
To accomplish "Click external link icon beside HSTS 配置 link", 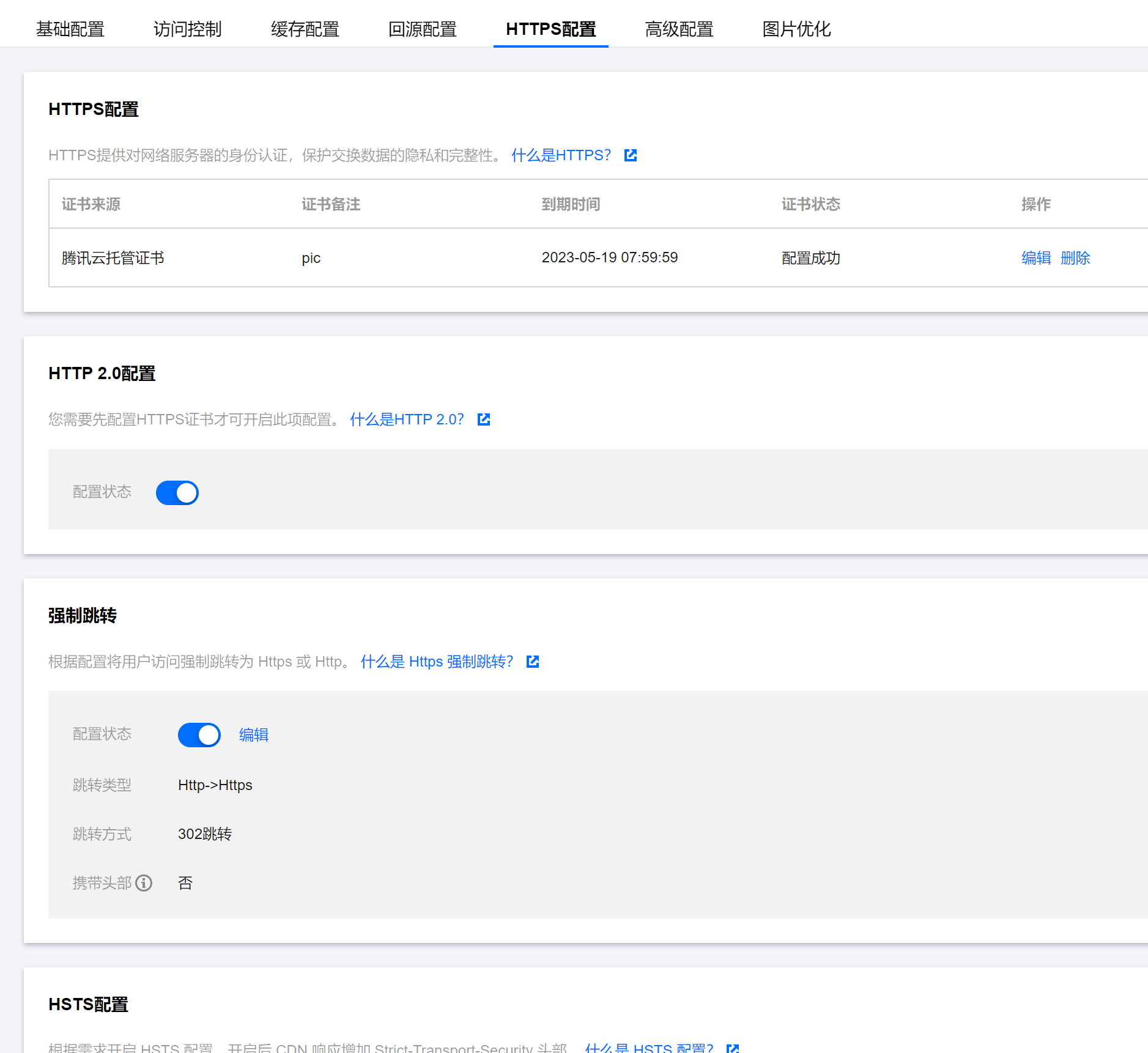I will [x=733, y=1048].
